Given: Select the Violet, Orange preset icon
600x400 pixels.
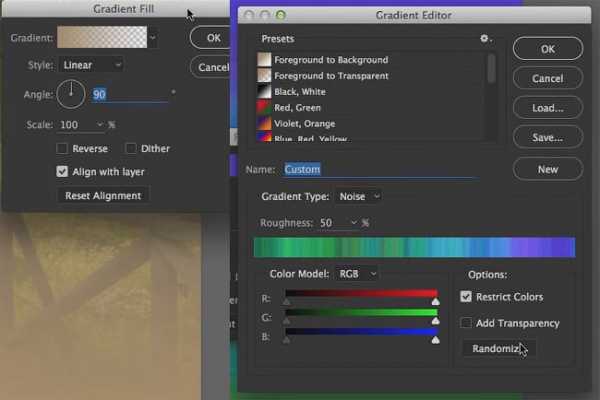Looking at the screenshot, I should [x=265, y=124].
